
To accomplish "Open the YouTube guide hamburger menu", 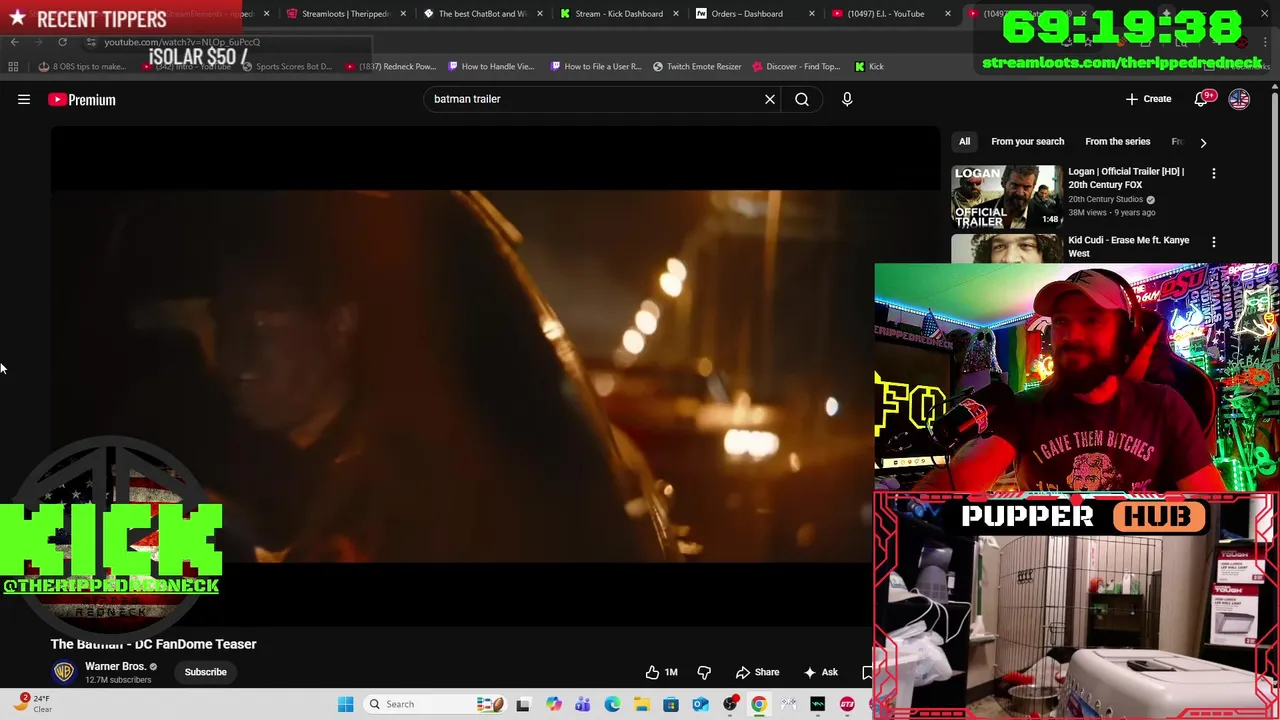I will click(x=24, y=99).
